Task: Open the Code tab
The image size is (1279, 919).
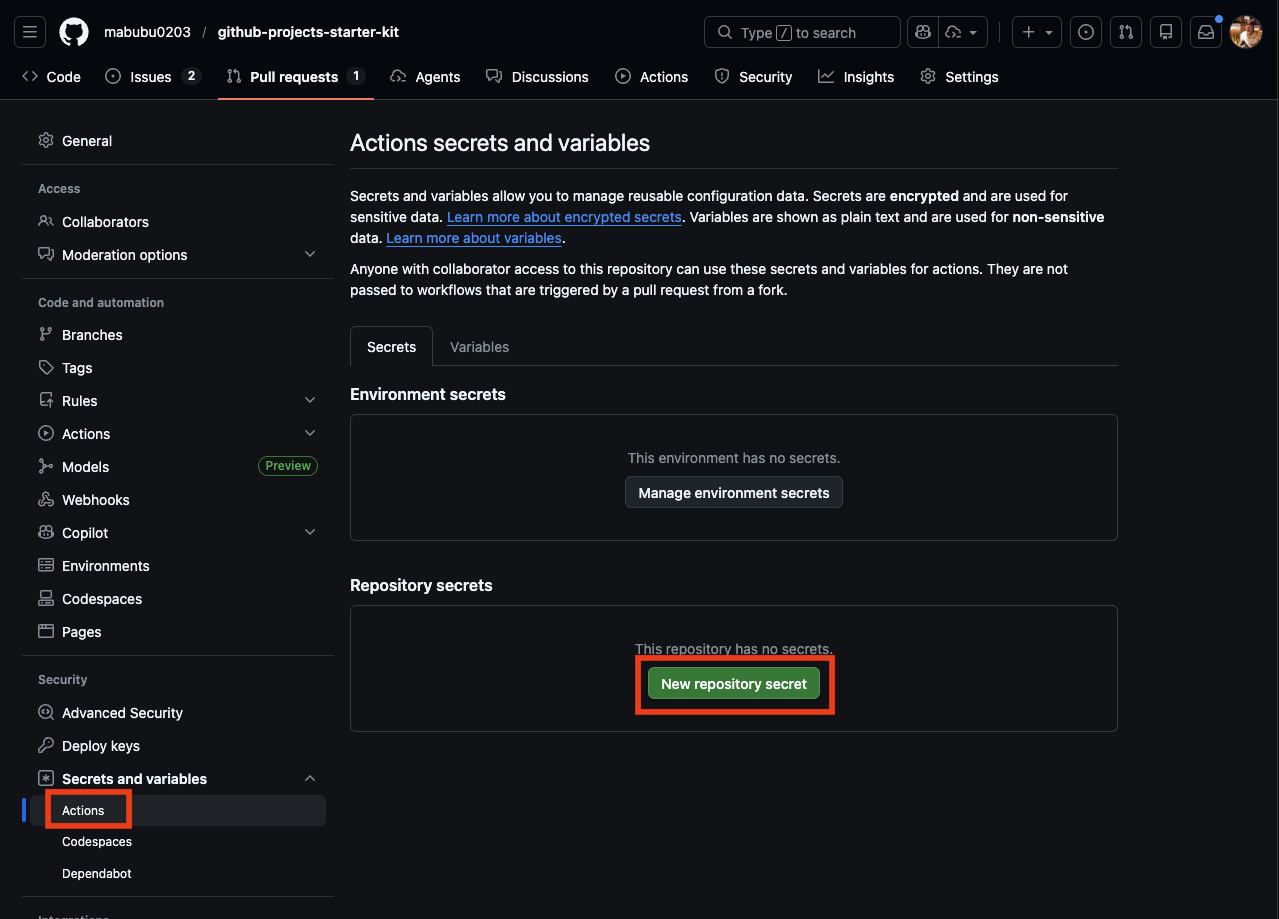Action: 51,77
